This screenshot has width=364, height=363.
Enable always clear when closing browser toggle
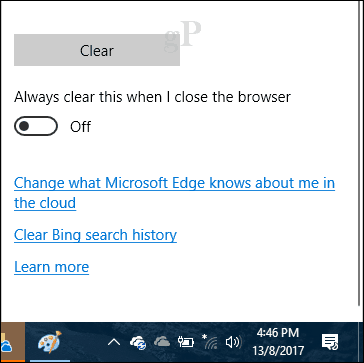pos(36,126)
